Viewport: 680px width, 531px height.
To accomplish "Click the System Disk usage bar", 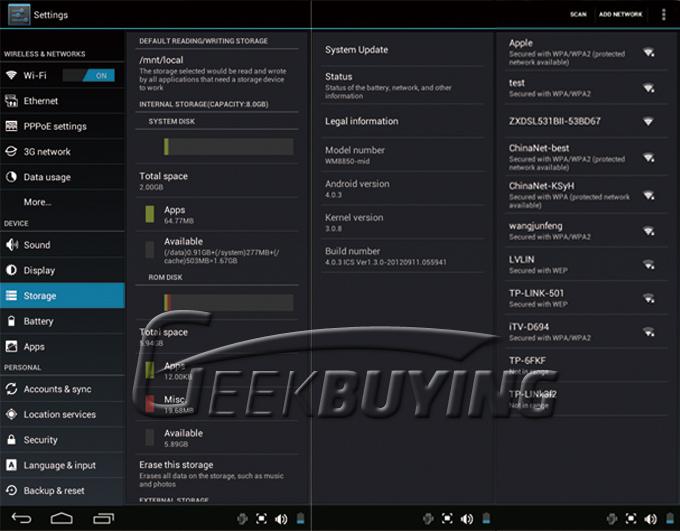I will pyautogui.click(x=228, y=147).
